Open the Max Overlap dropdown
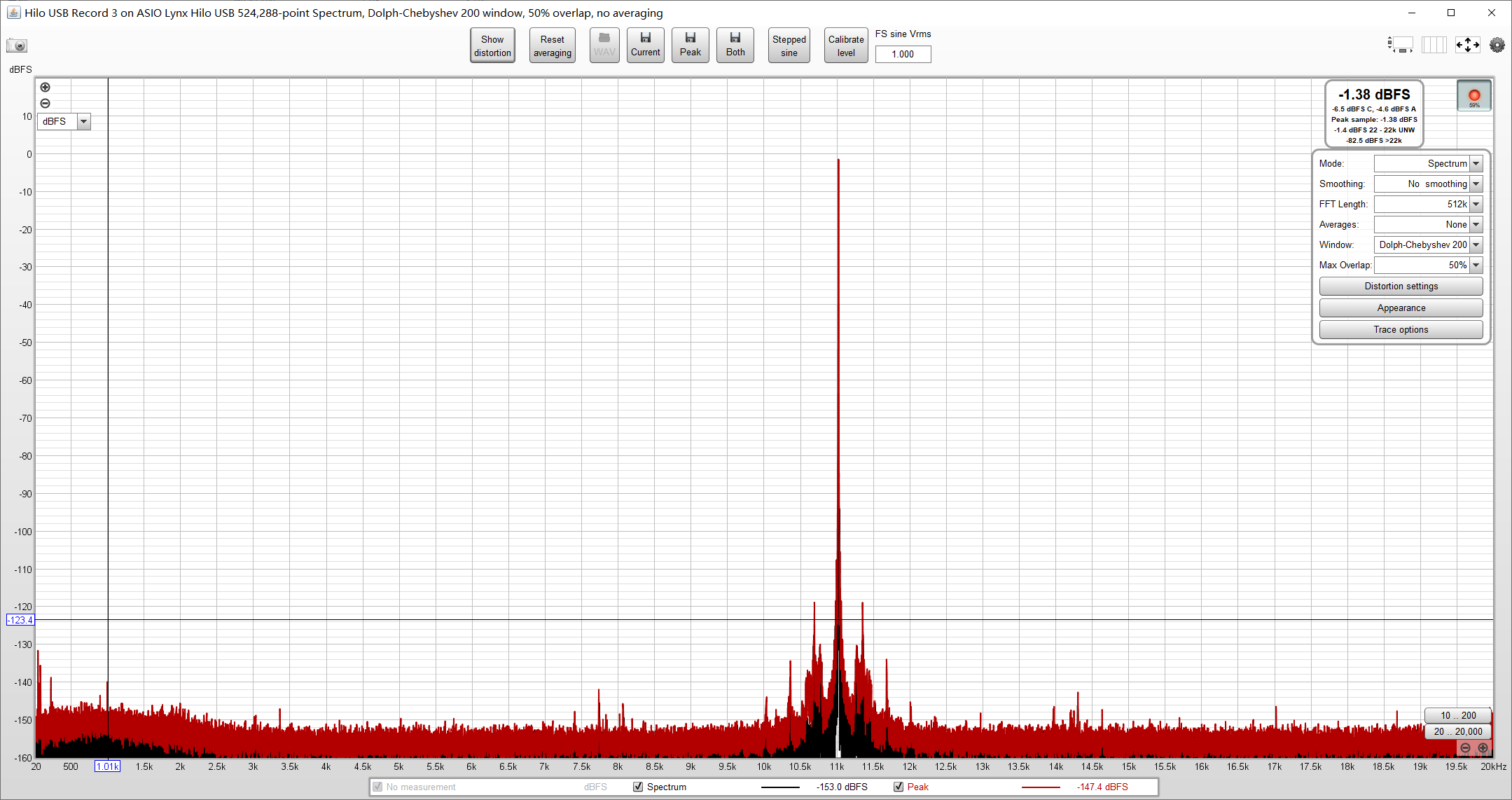This screenshot has width=1512, height=800. tap(1428, 265)
